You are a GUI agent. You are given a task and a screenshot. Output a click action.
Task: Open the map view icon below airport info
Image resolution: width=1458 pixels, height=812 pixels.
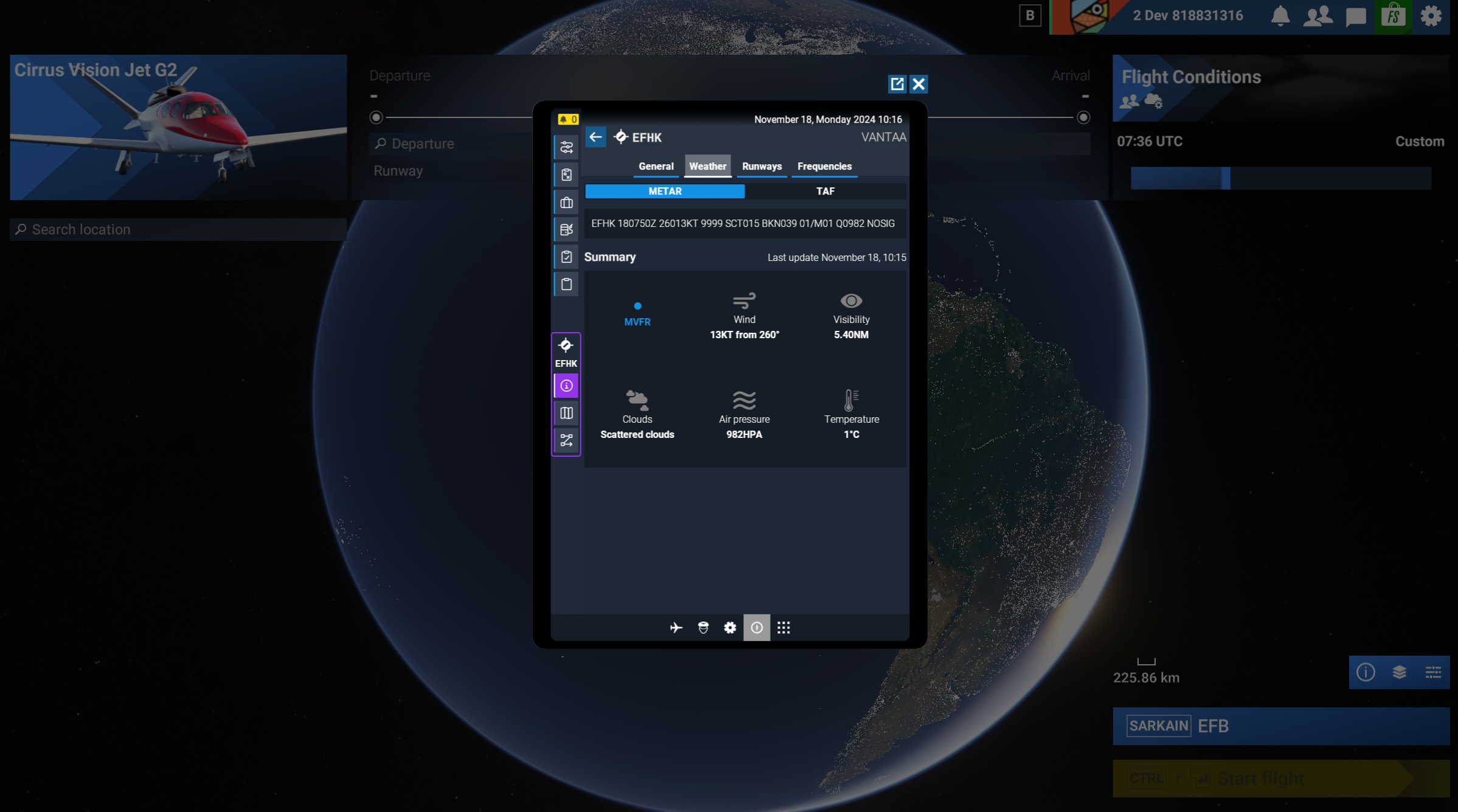coord(566,412)
